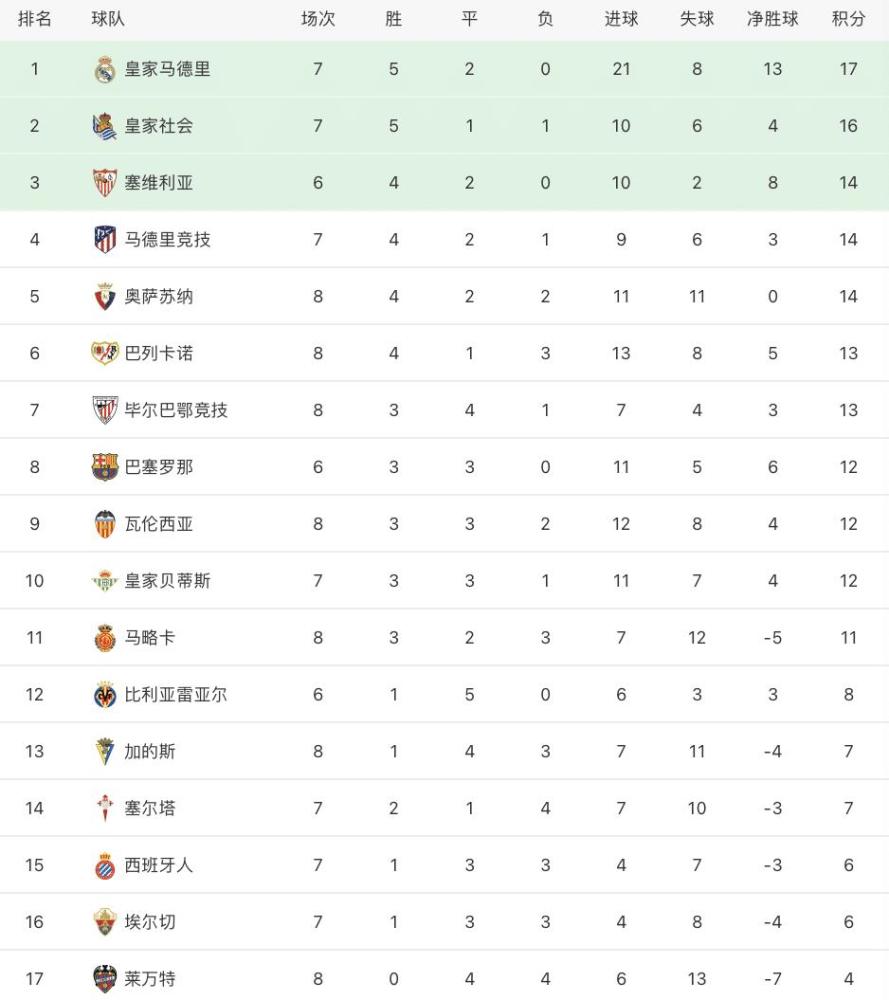
Task: Click the Real Sociedad (皇家社会) crest icon
Action: point(105,126)
